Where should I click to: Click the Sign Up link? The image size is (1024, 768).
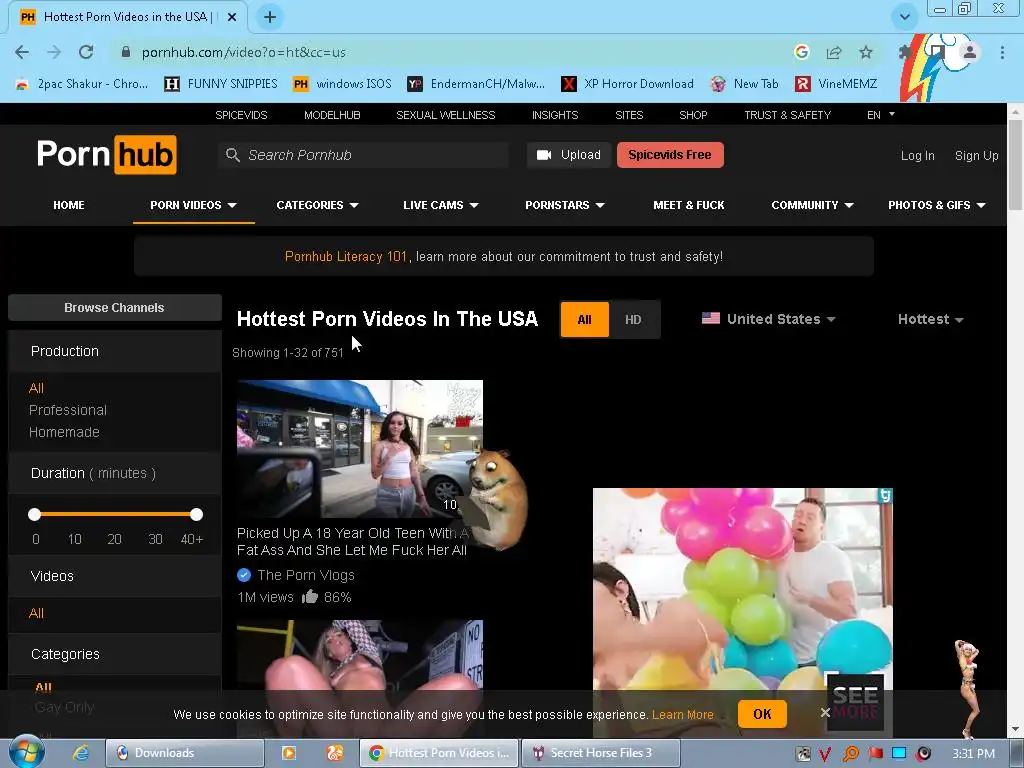976,155
